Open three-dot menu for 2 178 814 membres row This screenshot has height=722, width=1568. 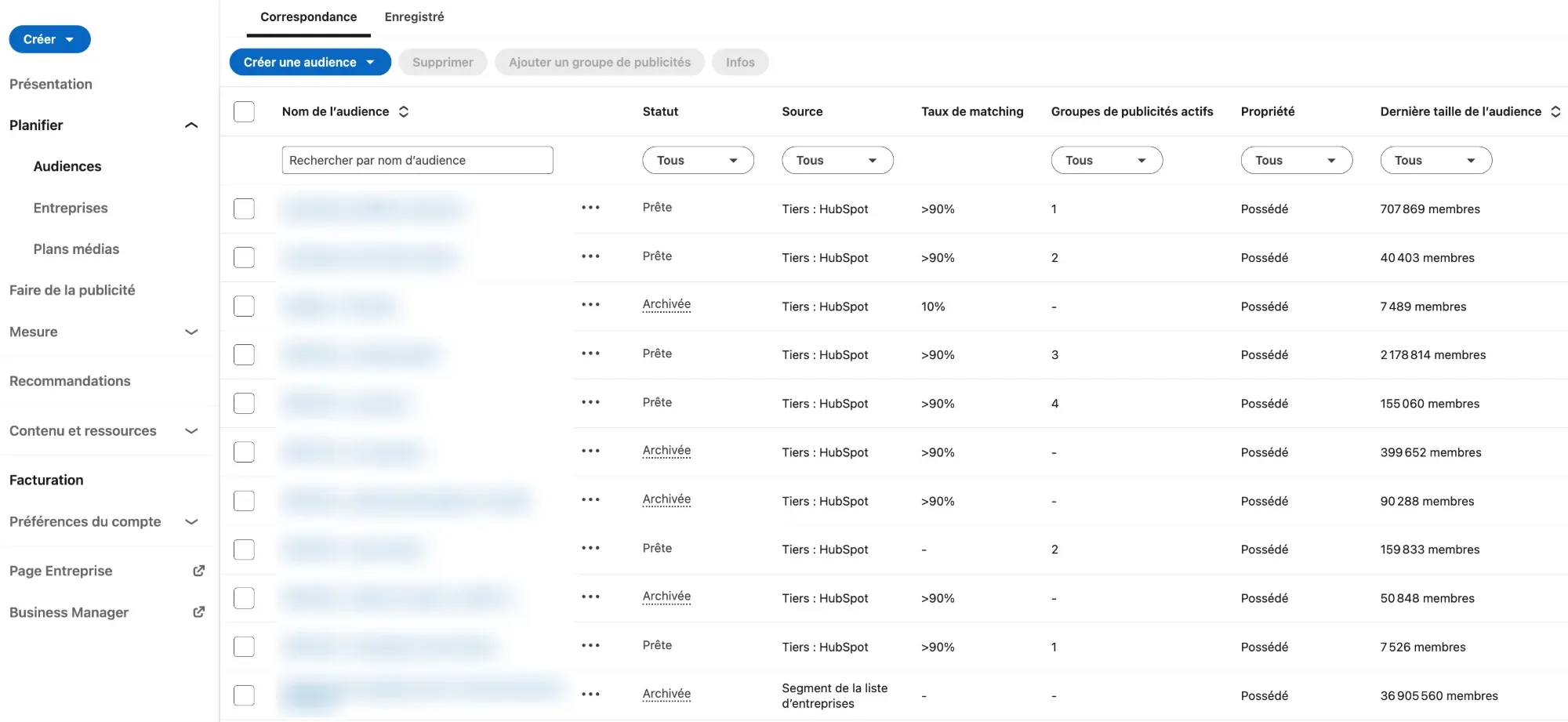[x=590, y=354]
